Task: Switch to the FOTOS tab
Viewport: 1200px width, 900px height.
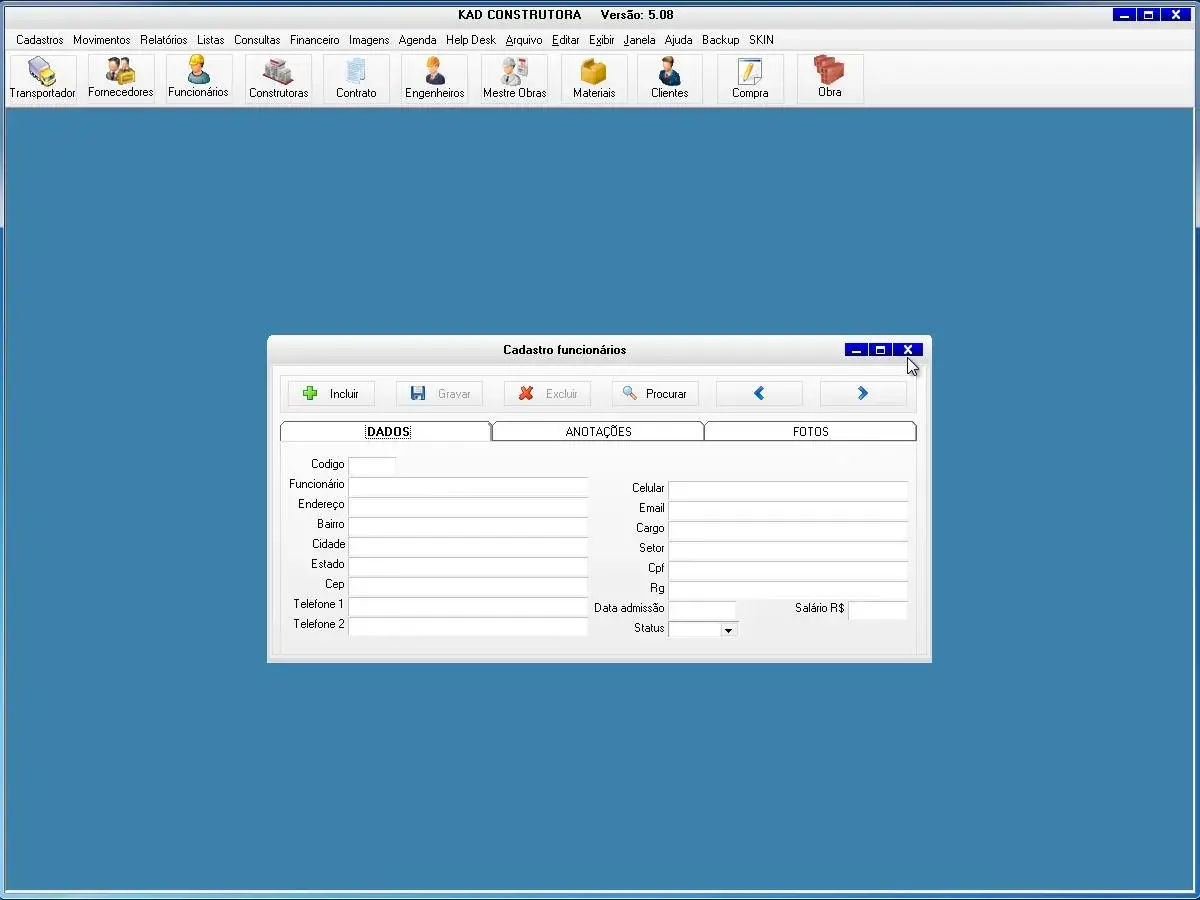Action: click(810, 432)
